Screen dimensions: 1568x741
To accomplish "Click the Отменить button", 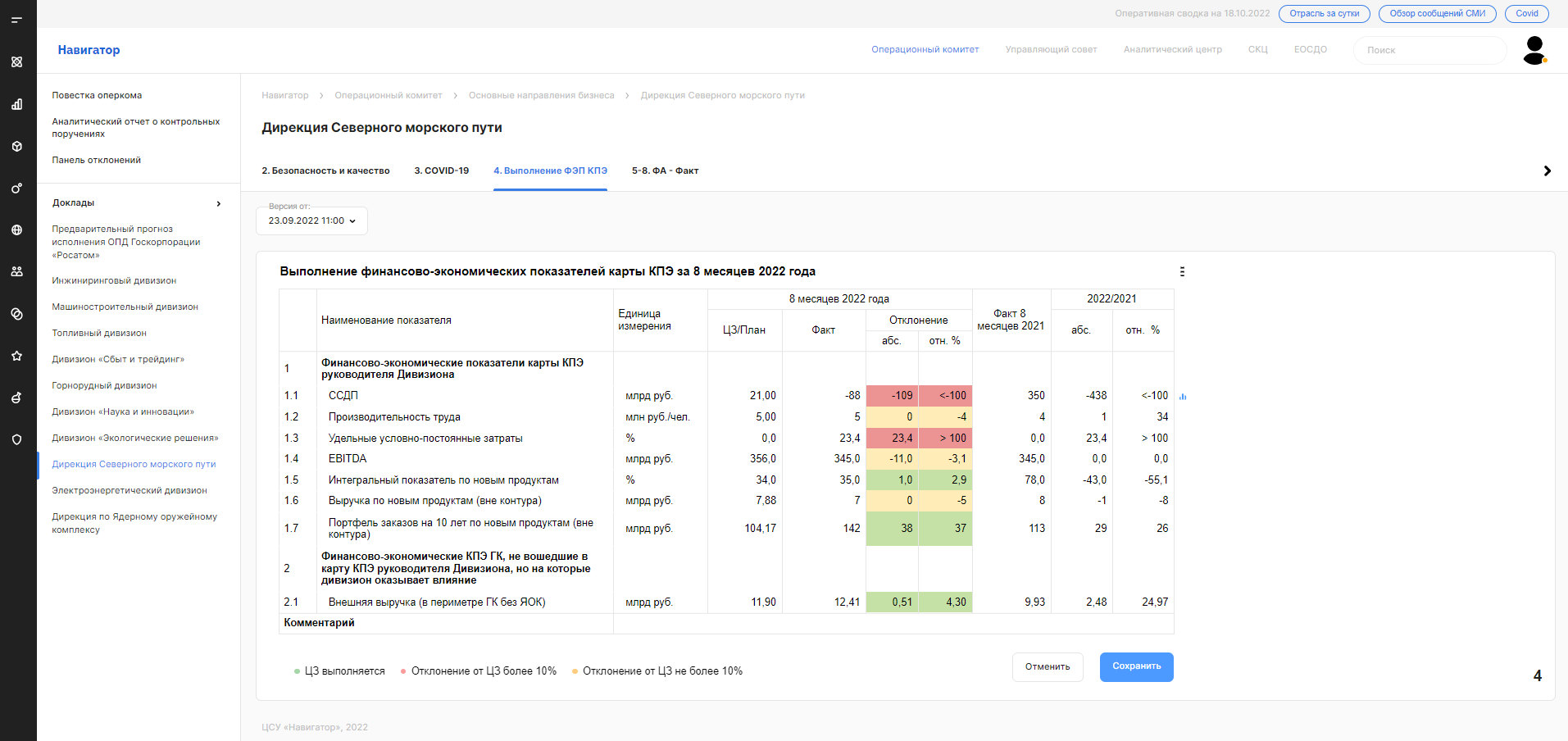I will 1047,666.
